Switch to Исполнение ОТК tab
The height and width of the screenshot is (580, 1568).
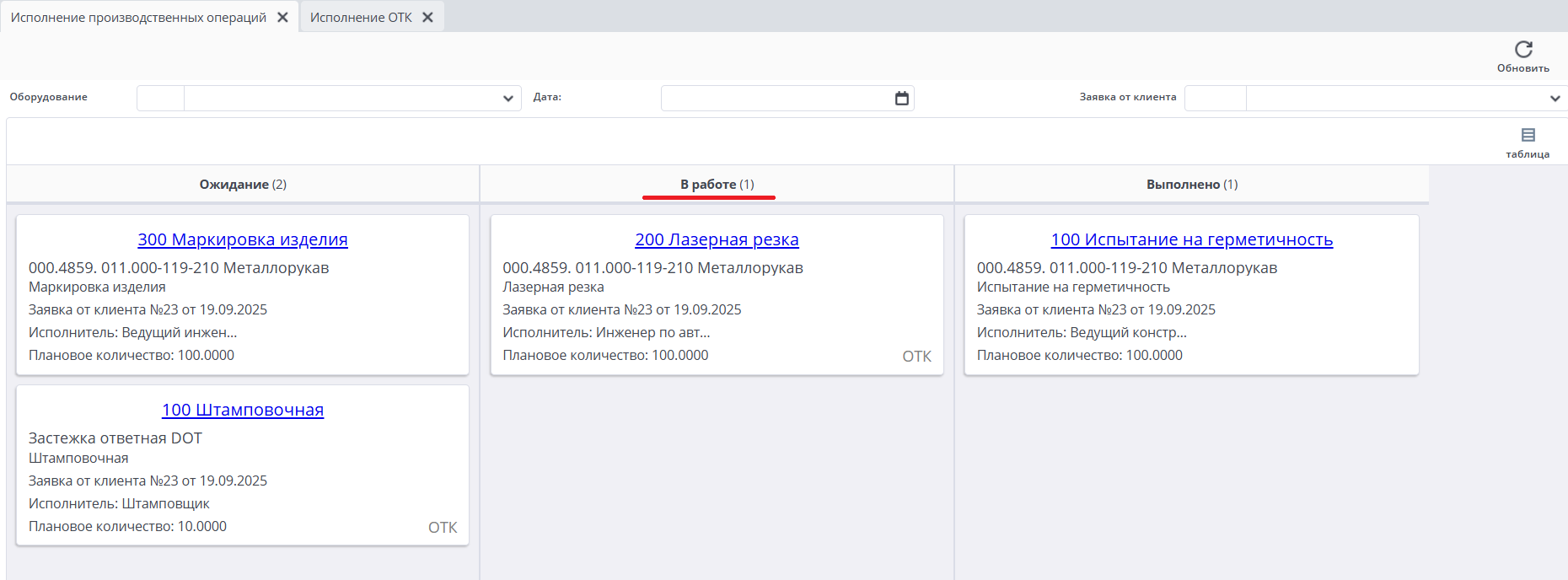click(x=361, y=18)
